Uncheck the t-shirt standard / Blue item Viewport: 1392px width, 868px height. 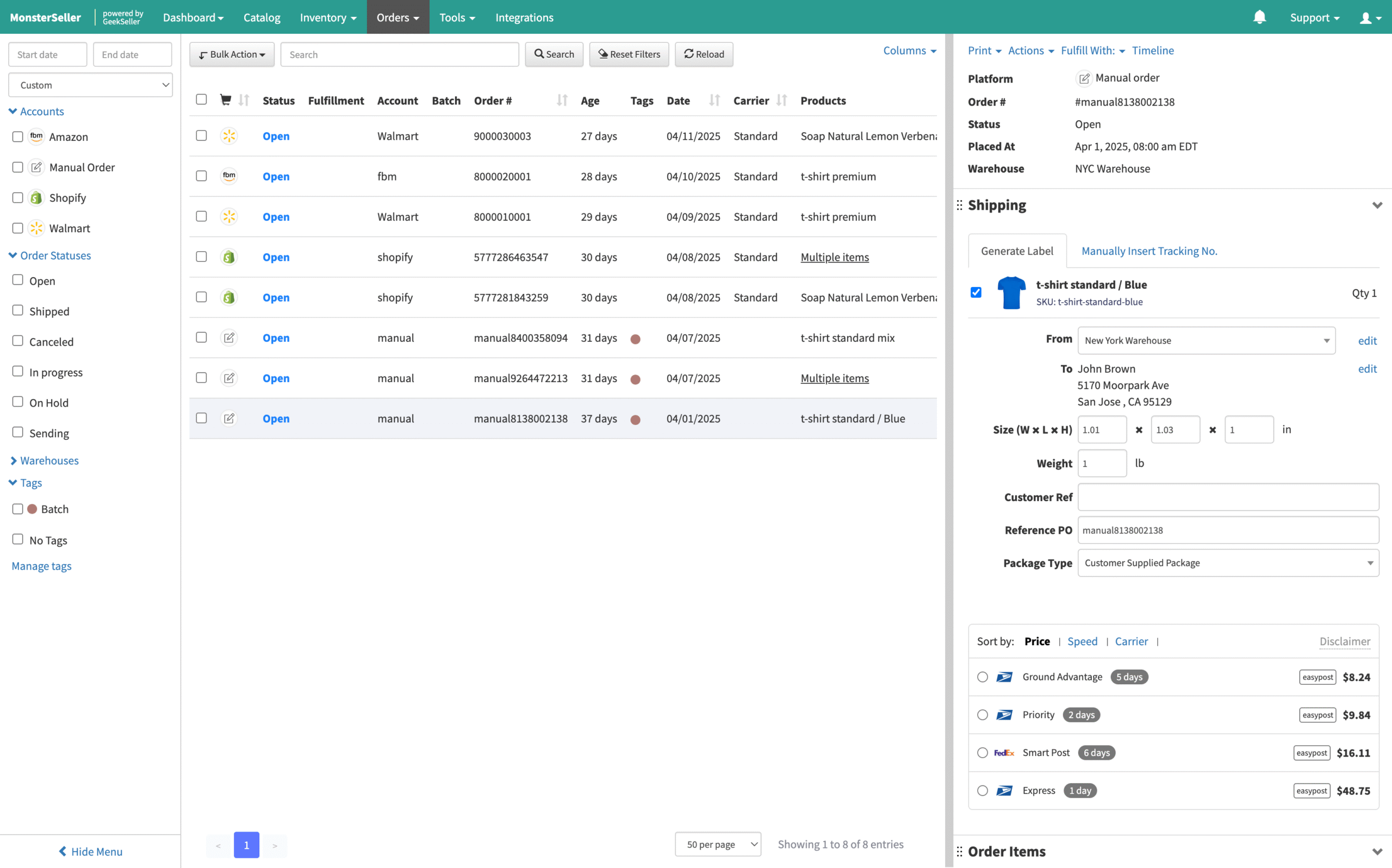tap(975, 292)
